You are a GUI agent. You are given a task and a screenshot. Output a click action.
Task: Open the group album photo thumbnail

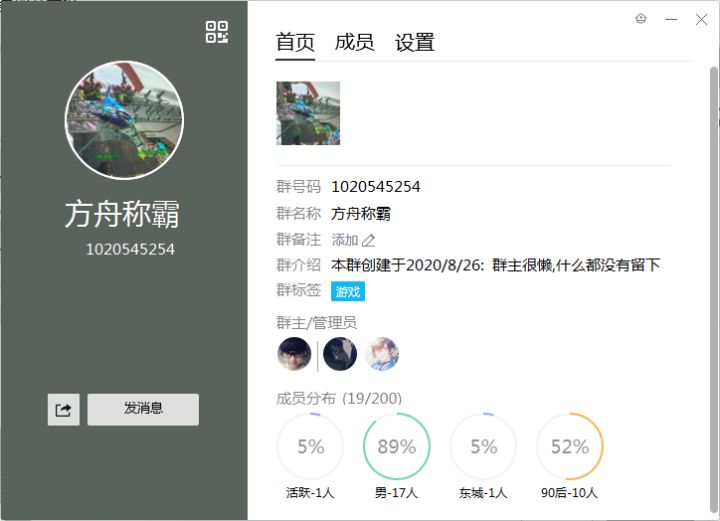(308, 113)
